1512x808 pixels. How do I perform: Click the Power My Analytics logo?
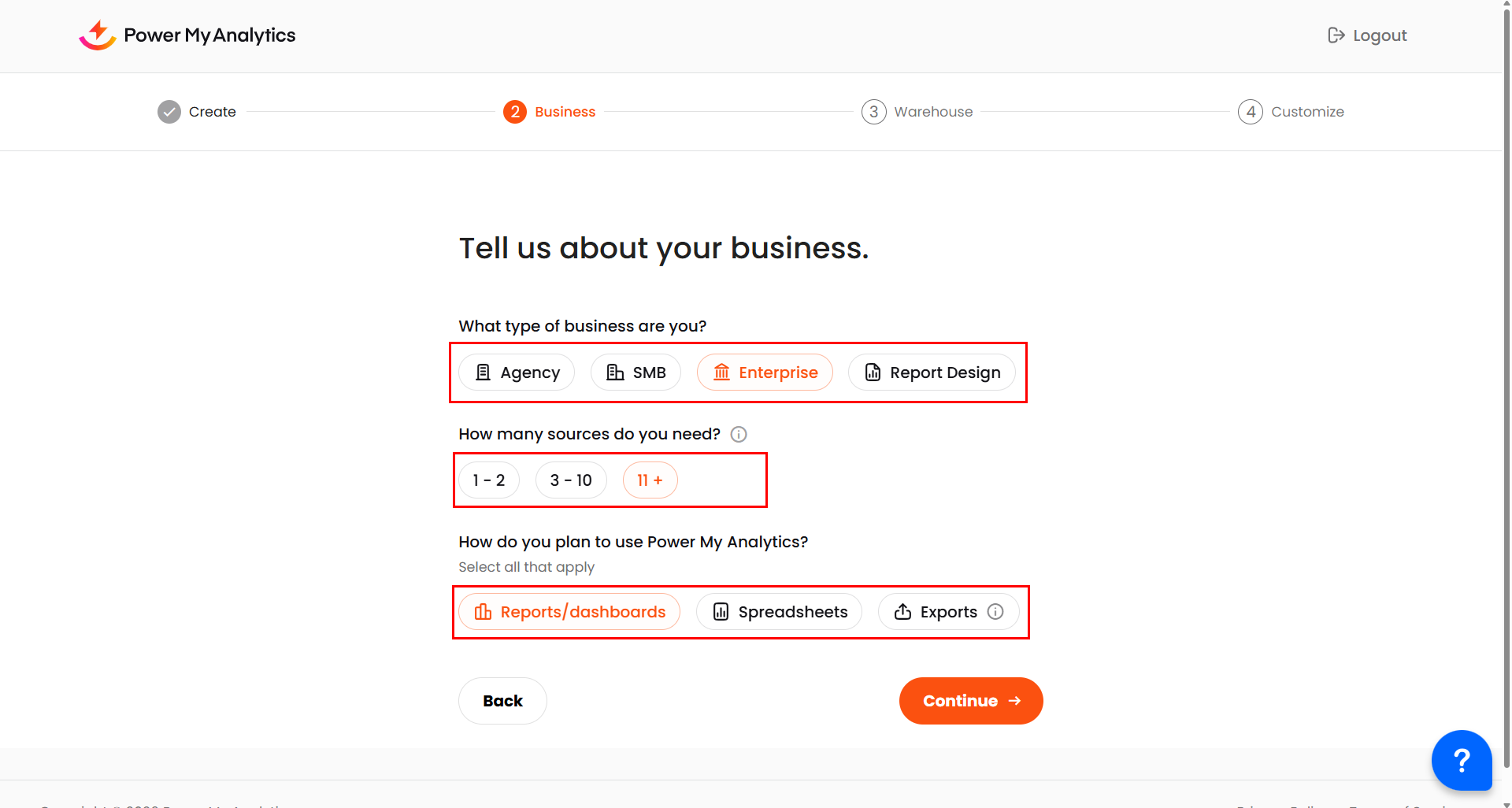pyautogui.click(x=187, y=35)
